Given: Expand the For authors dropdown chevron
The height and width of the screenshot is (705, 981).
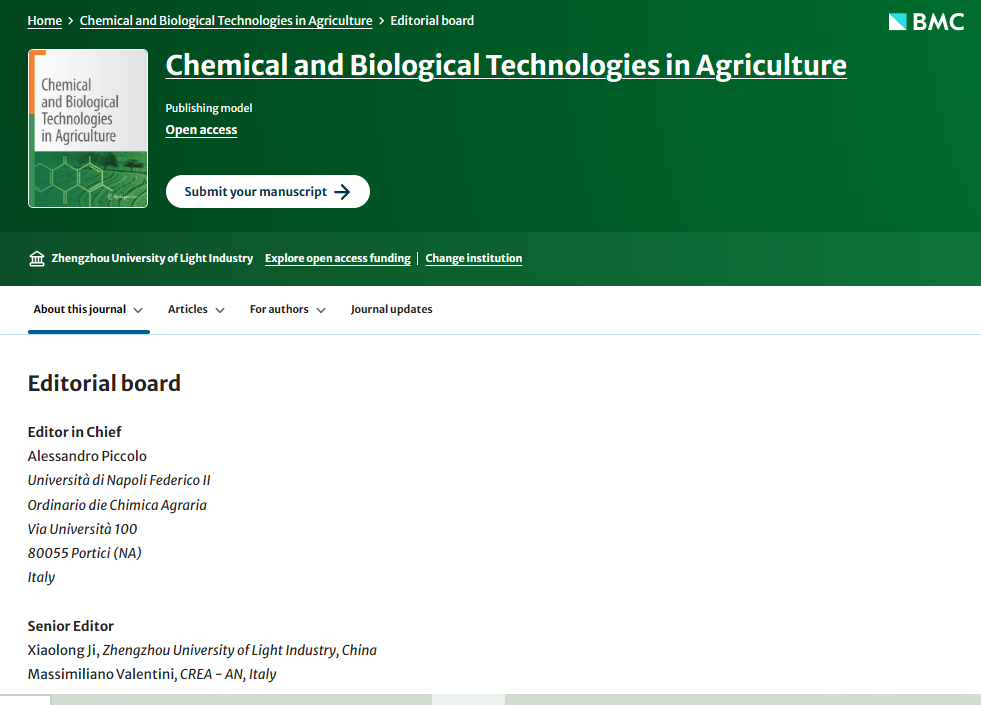Looking at the screenshot, I should click(x=321, y=310).
